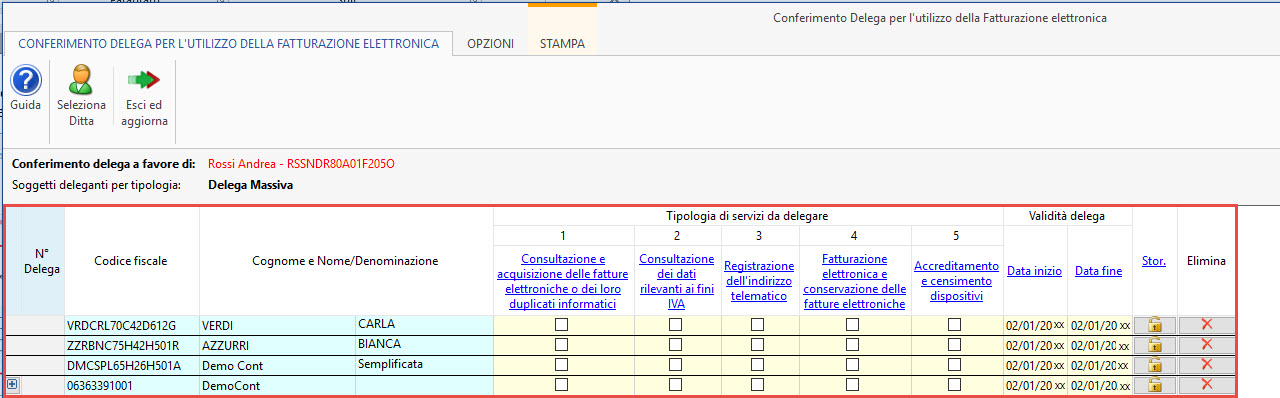Click Fatturazione elettronica e conservazione link

(855, 281)
